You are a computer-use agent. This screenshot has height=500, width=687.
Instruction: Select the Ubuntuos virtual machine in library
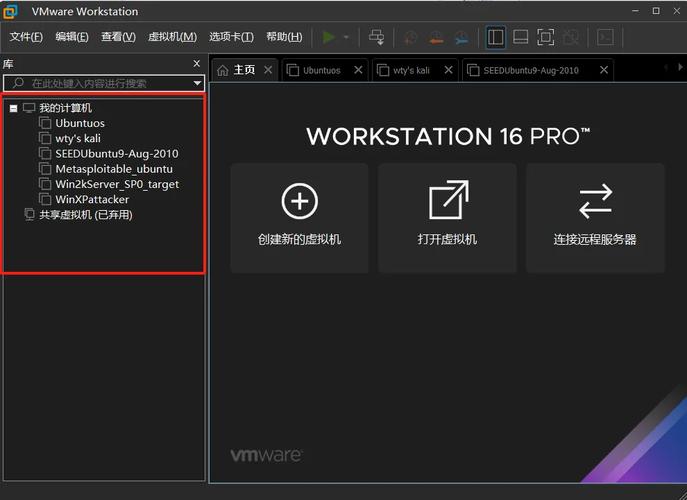point(80,123)
